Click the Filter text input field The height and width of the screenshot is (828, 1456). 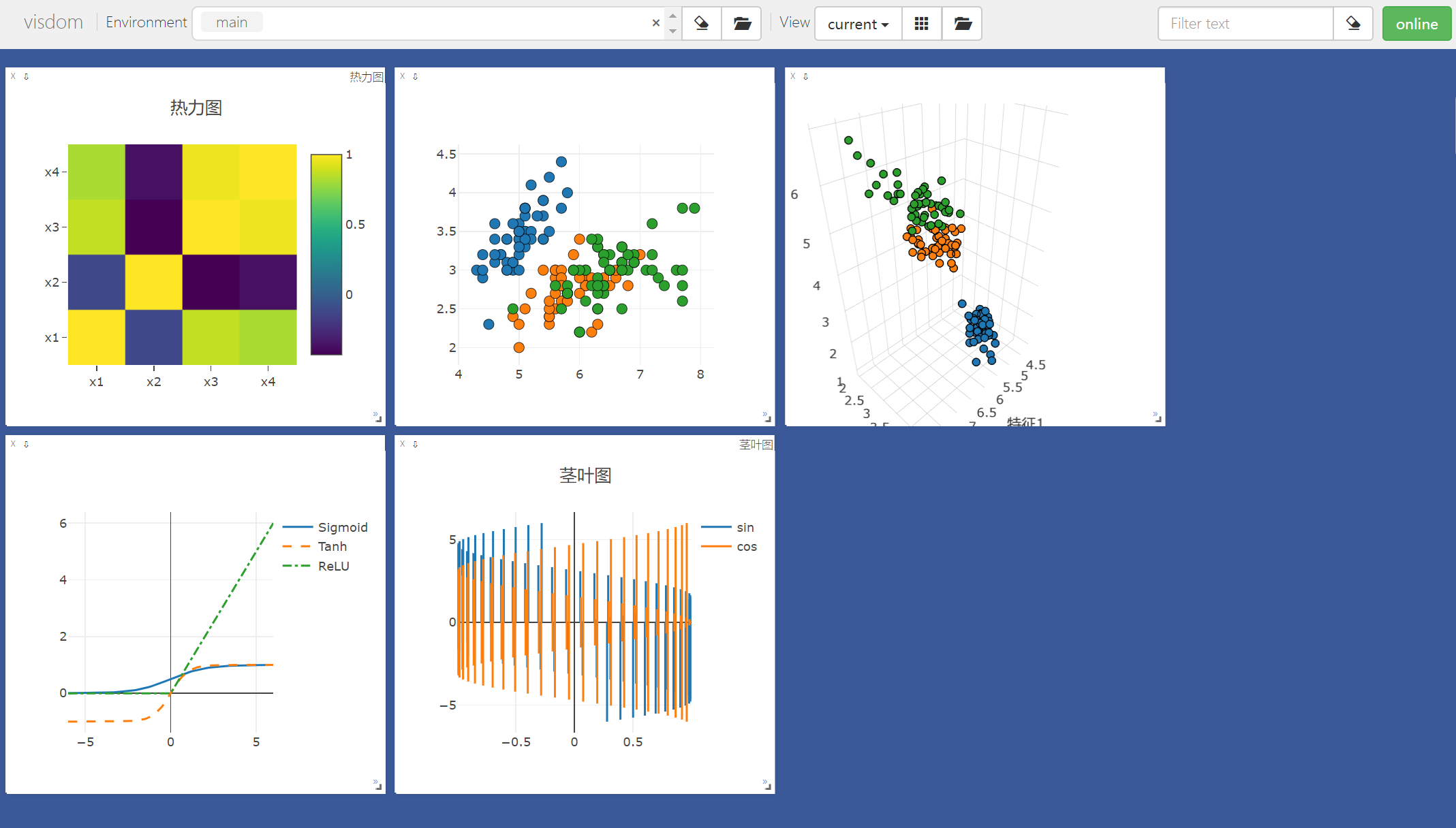[1245, 24]
